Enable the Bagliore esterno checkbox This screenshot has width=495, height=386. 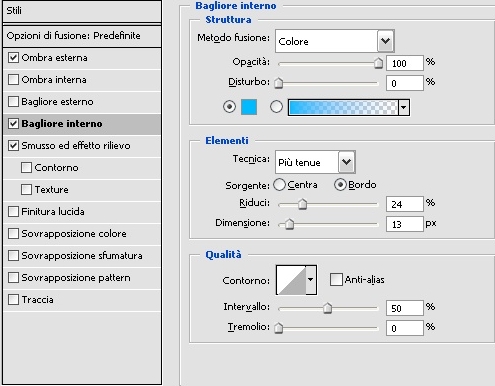click(x=13, y=102)
